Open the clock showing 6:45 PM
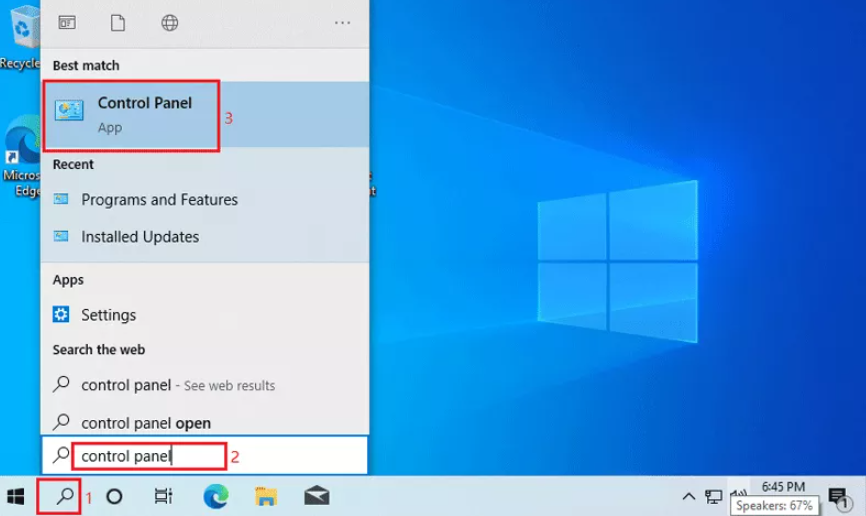Viewport: 866px width, 516px height. click(783, 487)
